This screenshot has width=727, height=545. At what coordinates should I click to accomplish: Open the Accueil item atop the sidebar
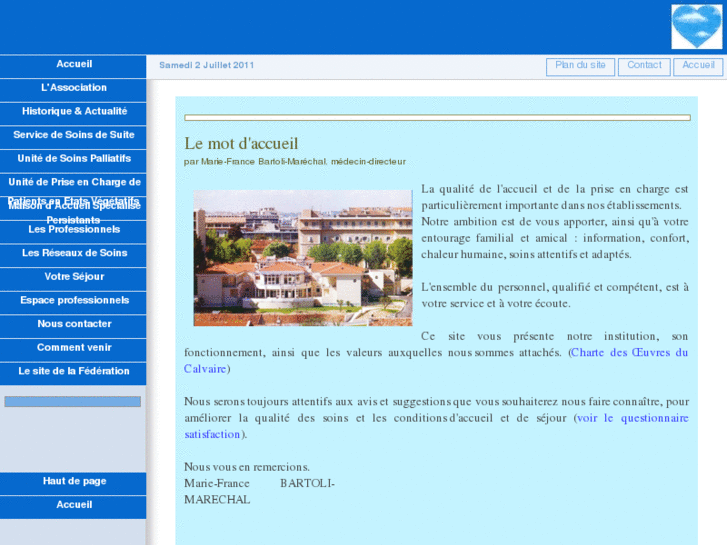73,66
